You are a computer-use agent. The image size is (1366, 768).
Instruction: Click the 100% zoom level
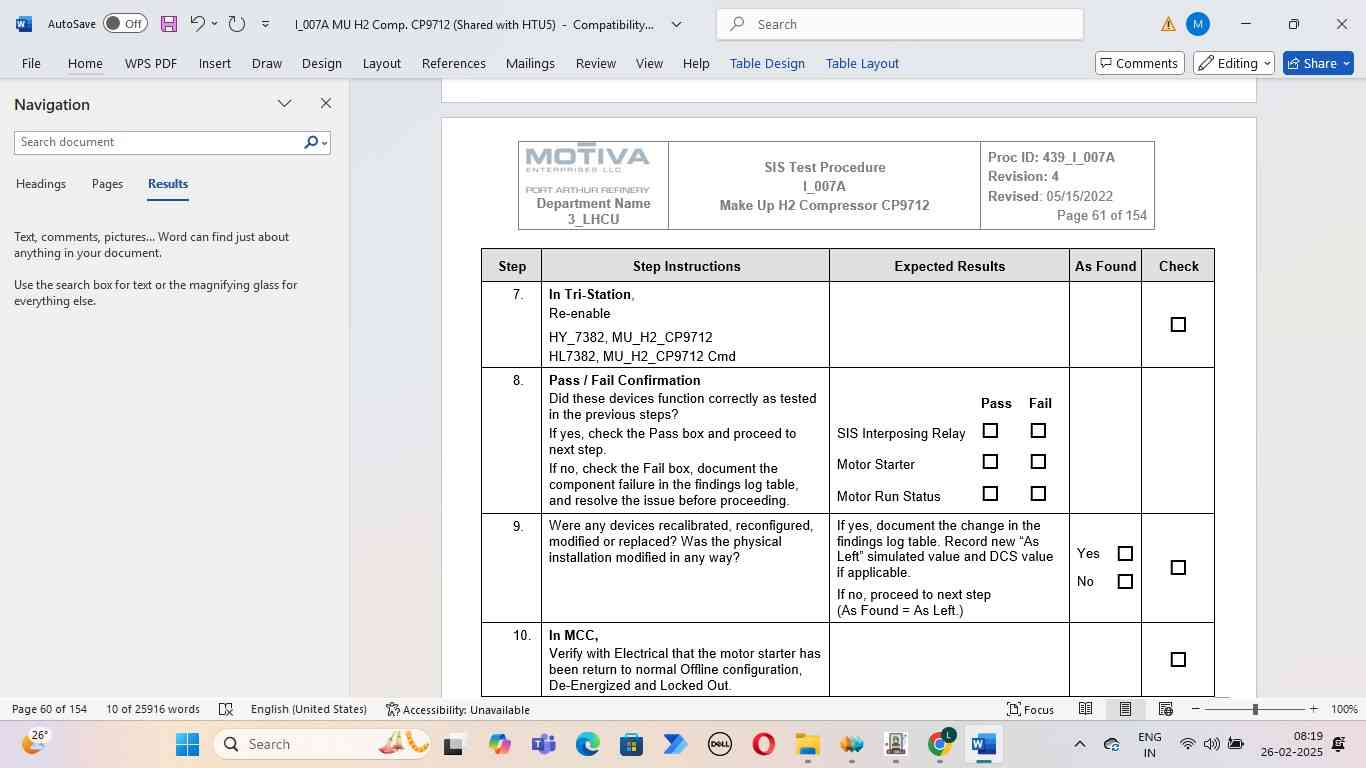[x=1344, y=709]
